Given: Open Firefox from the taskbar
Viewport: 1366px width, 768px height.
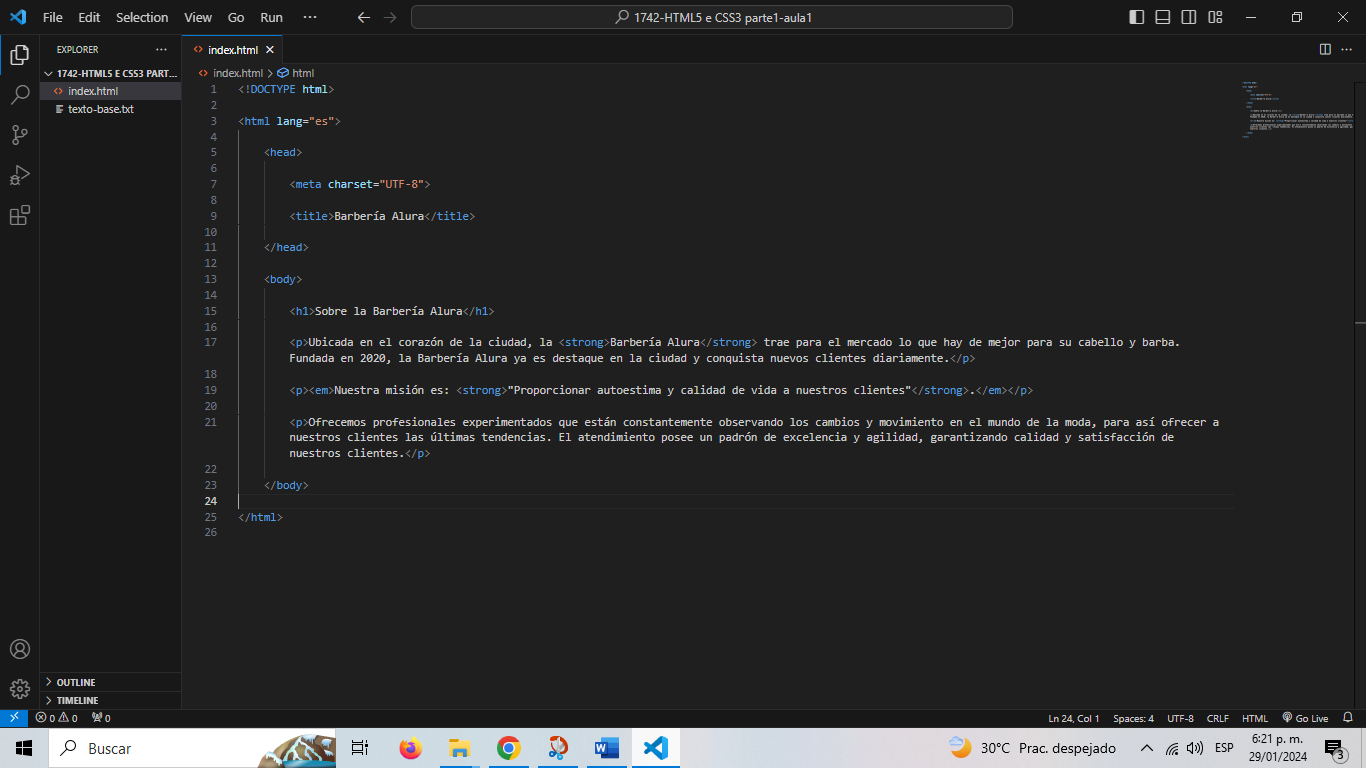Looking at the screenshot, I should (410, 748).
